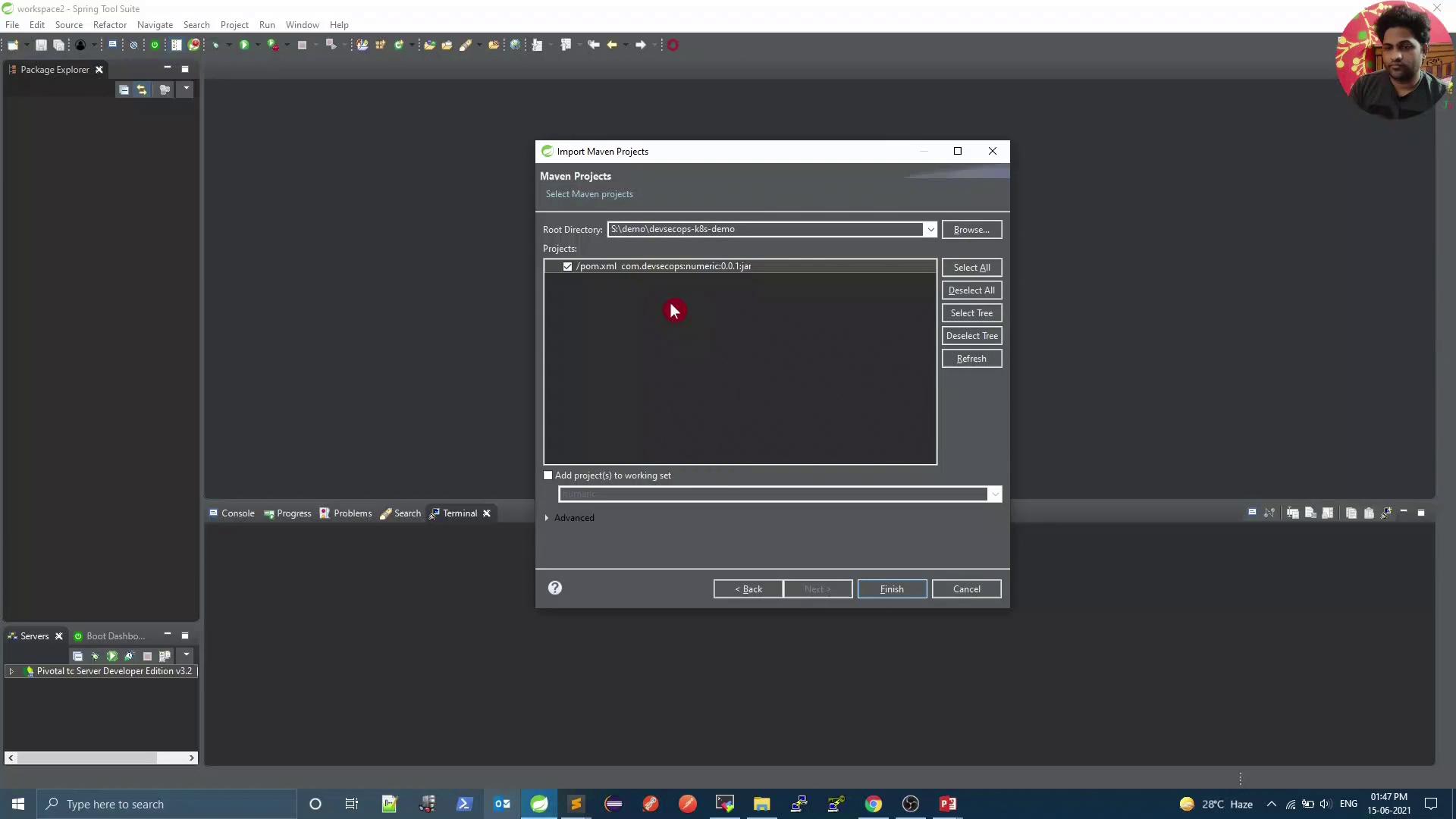This screenshot has width=1456, height=819.
Task: Click Collapse All in Package Explorer
Action: point(124,90)
